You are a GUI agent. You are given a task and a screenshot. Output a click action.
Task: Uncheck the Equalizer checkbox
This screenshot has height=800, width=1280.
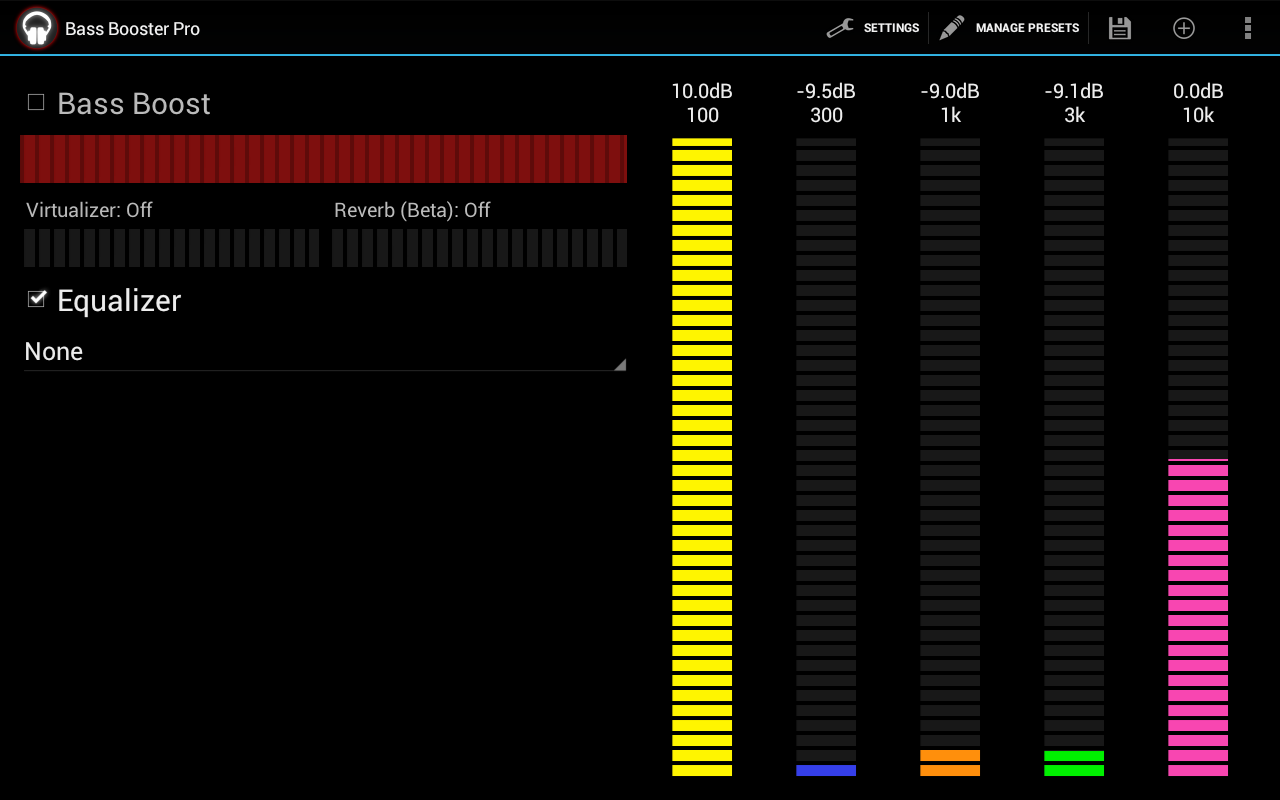click(37, 299)
